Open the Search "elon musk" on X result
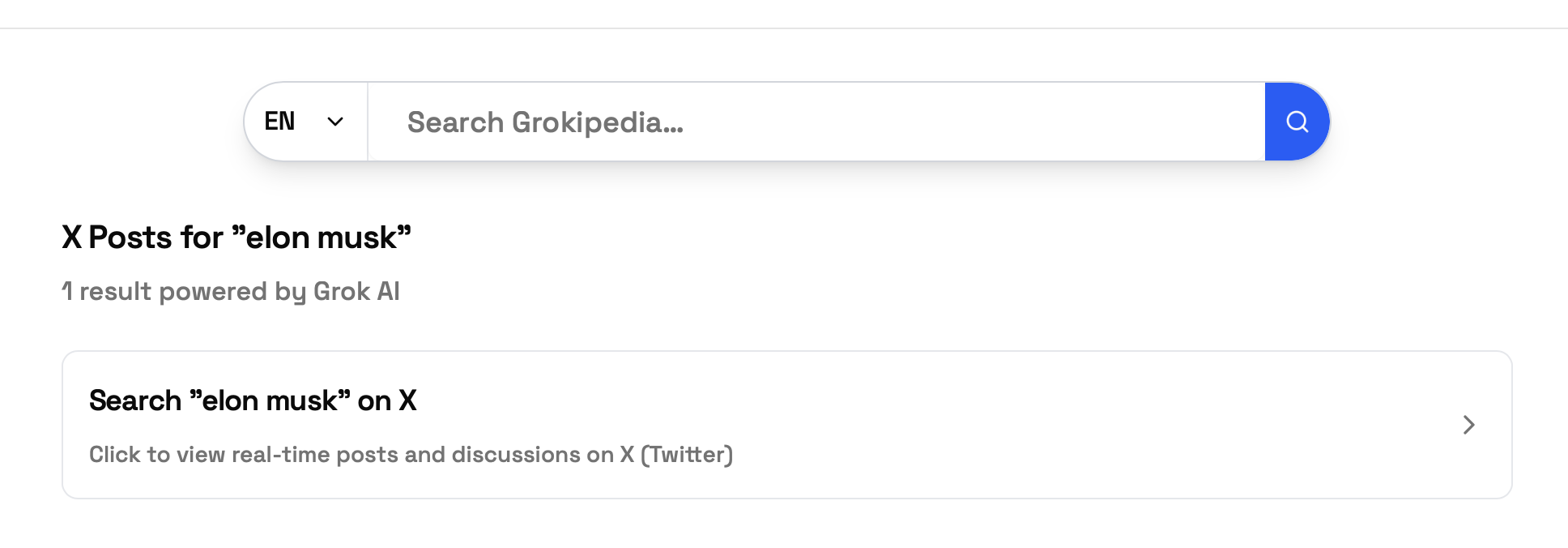Viewport: 1568px width, 548px height. 253,400
